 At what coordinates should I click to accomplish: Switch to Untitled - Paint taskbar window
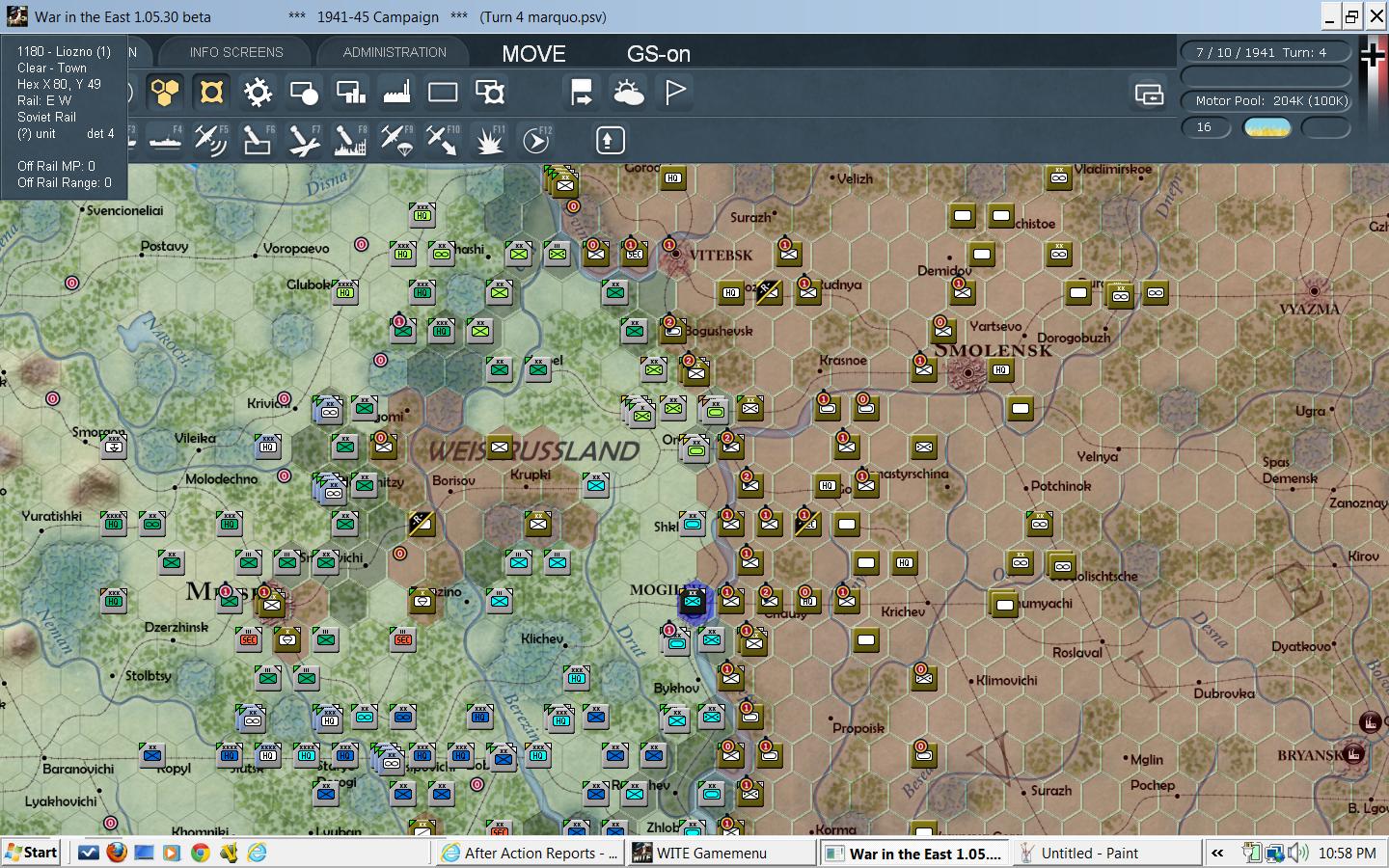click(x=1106, y=853)
